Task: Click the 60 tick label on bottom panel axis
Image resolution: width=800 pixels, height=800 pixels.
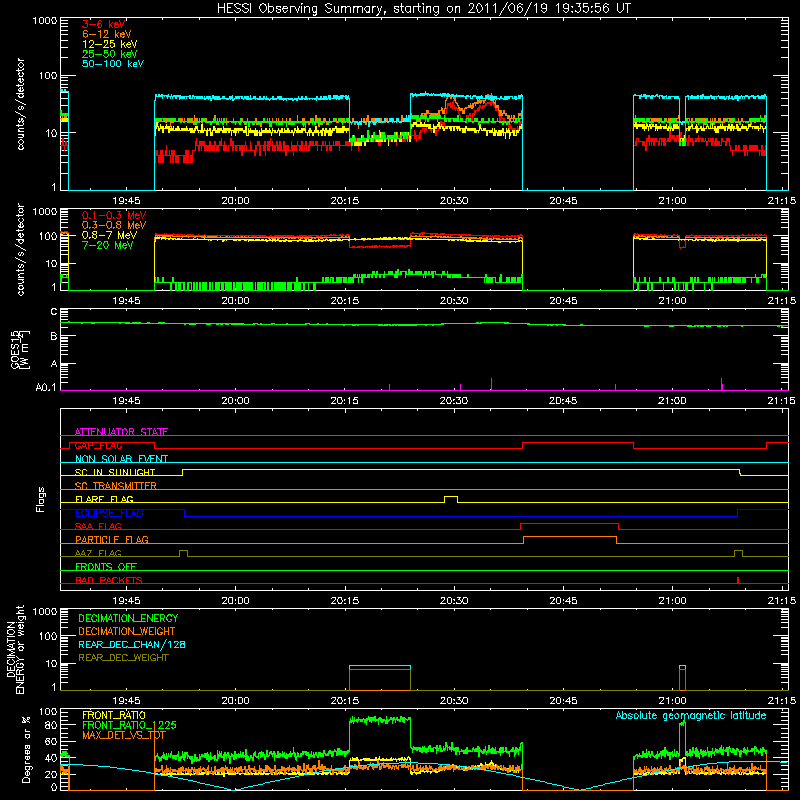Action: 51,741
